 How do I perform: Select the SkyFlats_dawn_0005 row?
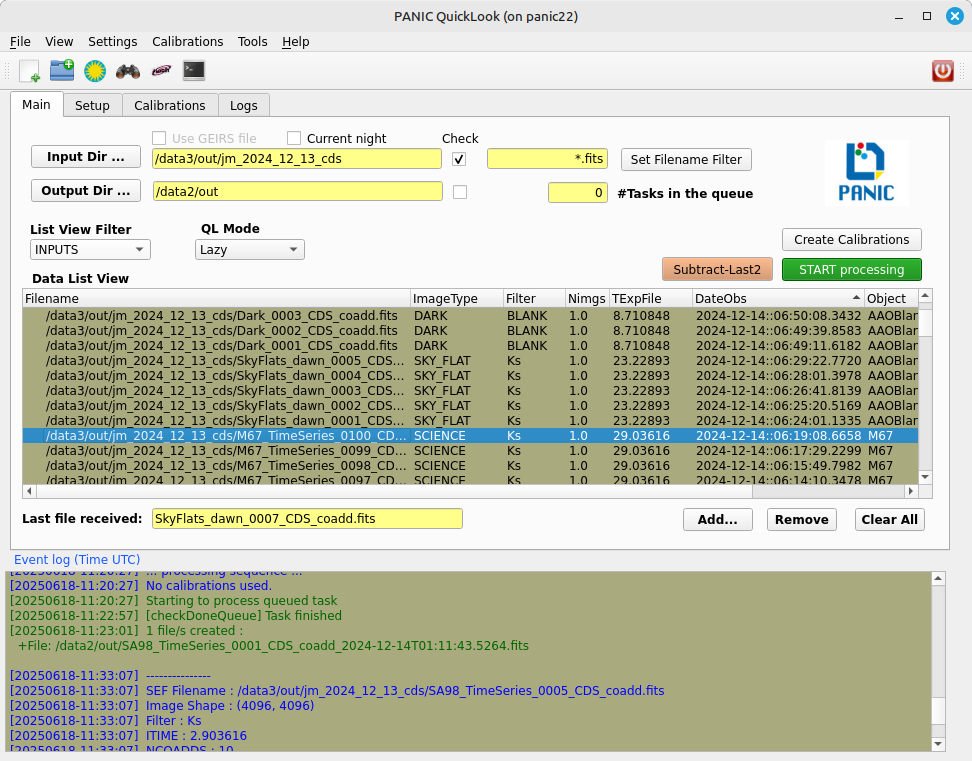point(471,361)
